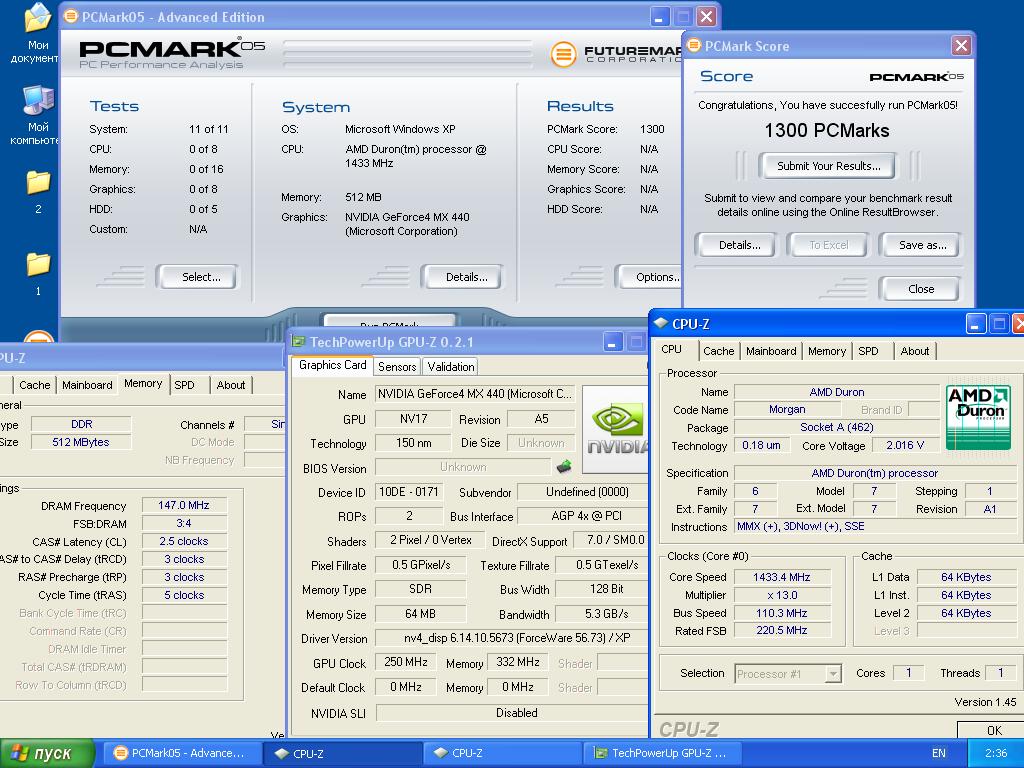The height and width of the screenshot is (768, 1024).
Task: Click the GPU-Z BIOS save chip icon
Action: click(x=564, y=466)
